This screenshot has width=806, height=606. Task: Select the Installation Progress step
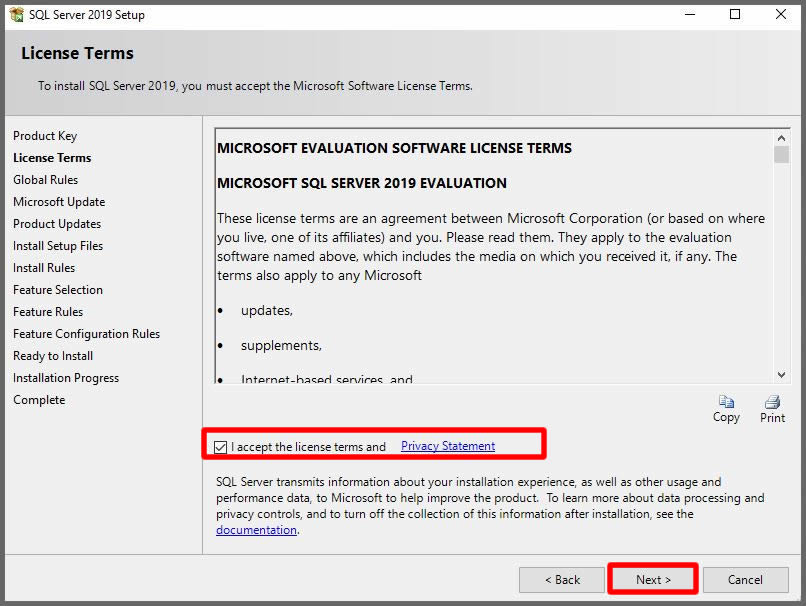pos(66,378)
